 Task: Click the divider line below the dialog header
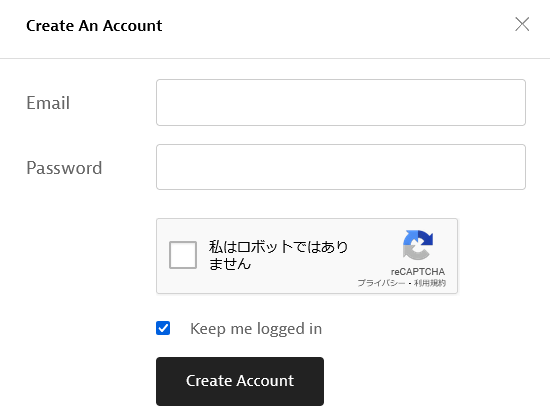(275, 58)
